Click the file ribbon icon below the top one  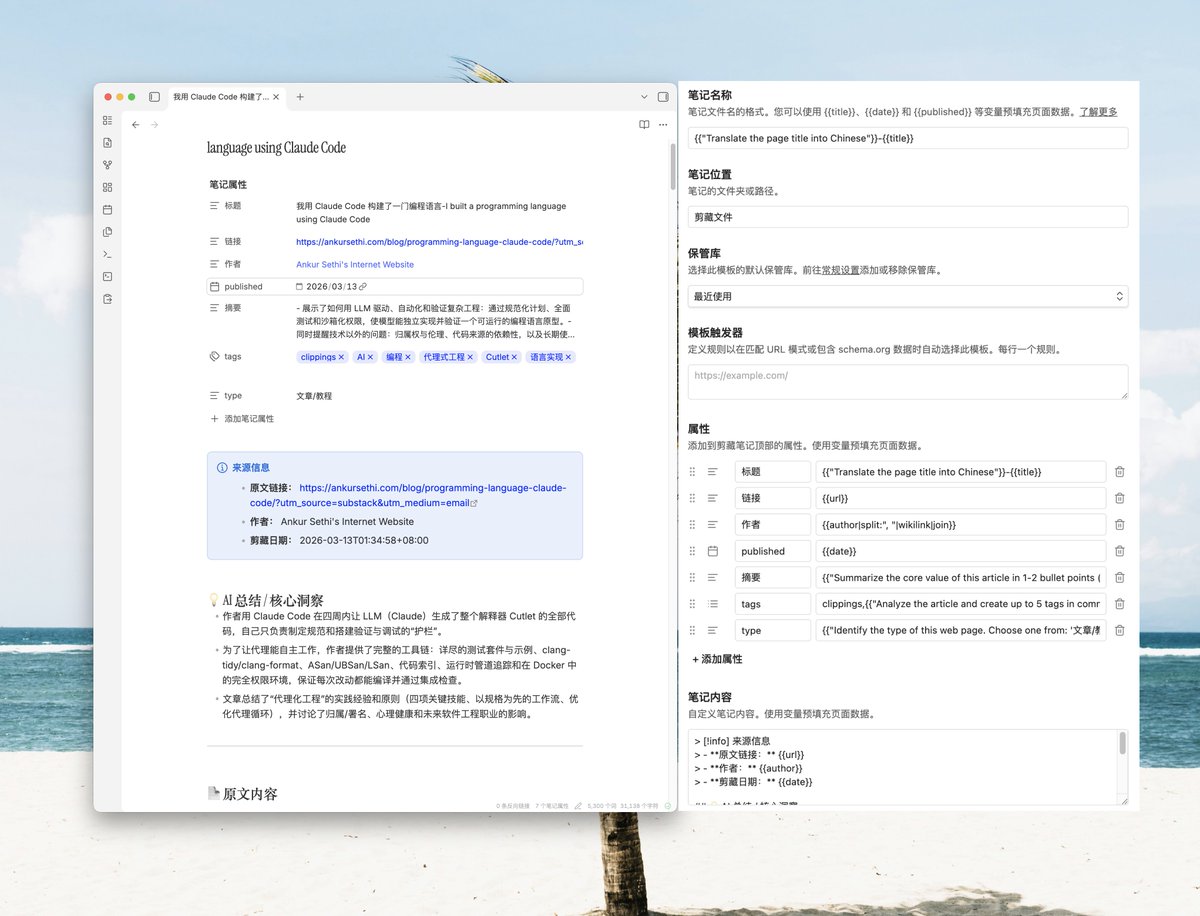point(107,143)
